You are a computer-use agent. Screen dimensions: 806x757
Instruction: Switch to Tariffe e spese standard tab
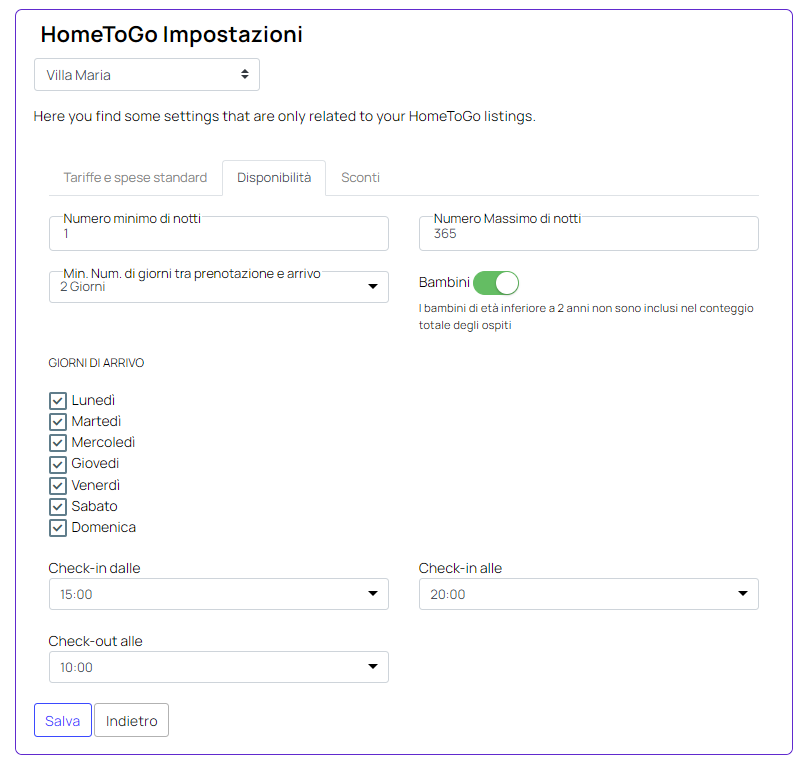tap(135, 177)
